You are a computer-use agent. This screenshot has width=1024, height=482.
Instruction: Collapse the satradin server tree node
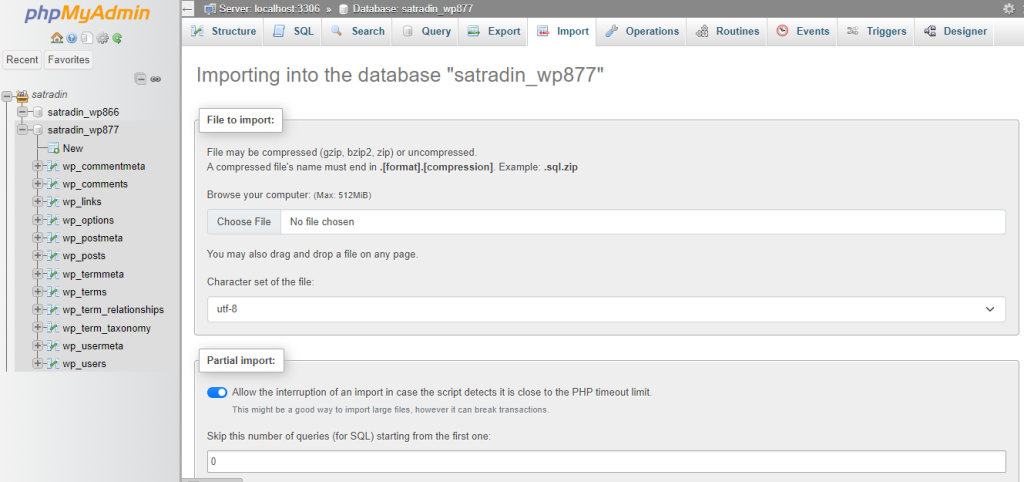click(x=7, y=95)
